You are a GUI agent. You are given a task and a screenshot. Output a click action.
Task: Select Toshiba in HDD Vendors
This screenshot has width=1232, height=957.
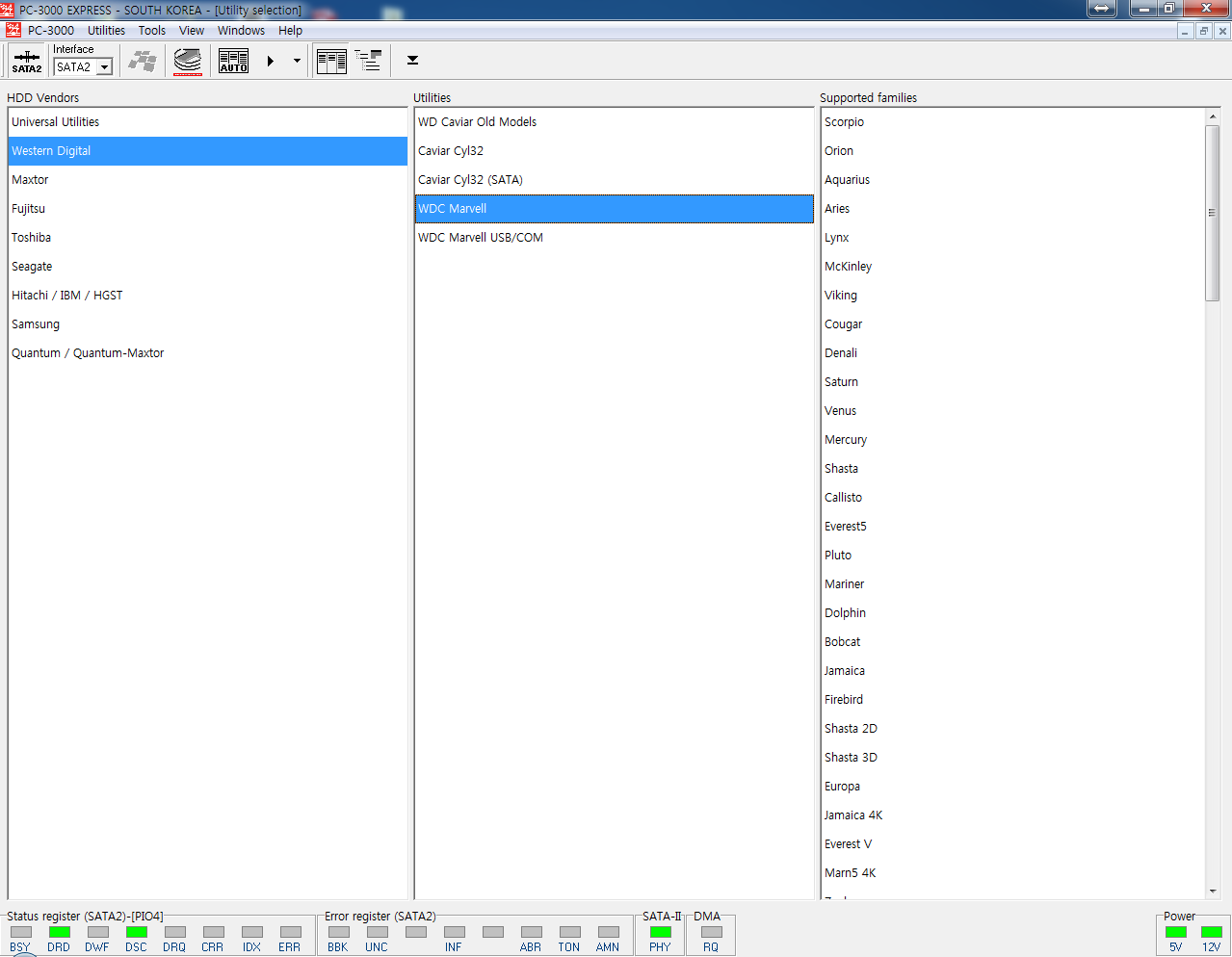click(x=208, y=238)
